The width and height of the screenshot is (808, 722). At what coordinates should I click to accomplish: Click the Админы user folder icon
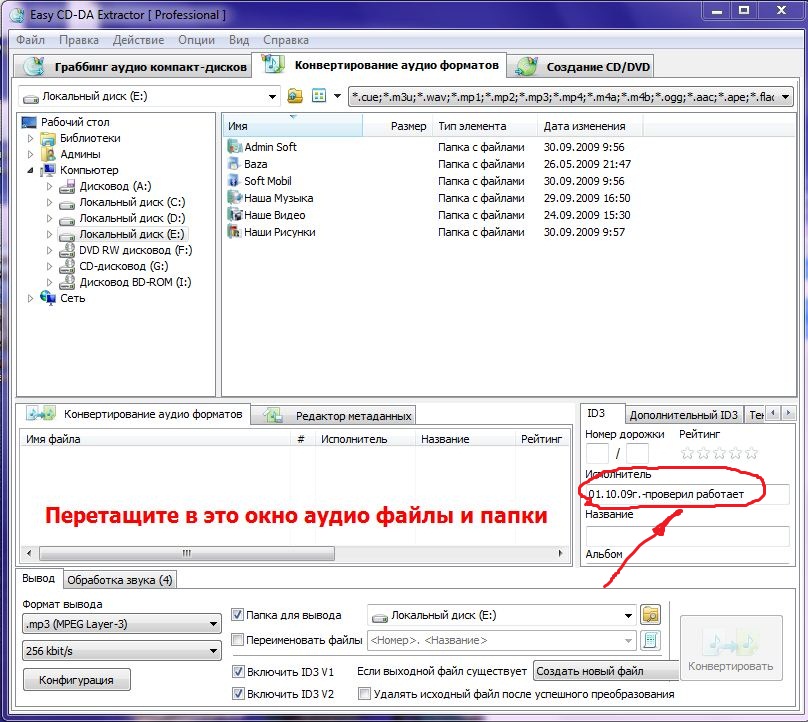tap(48, 154)
